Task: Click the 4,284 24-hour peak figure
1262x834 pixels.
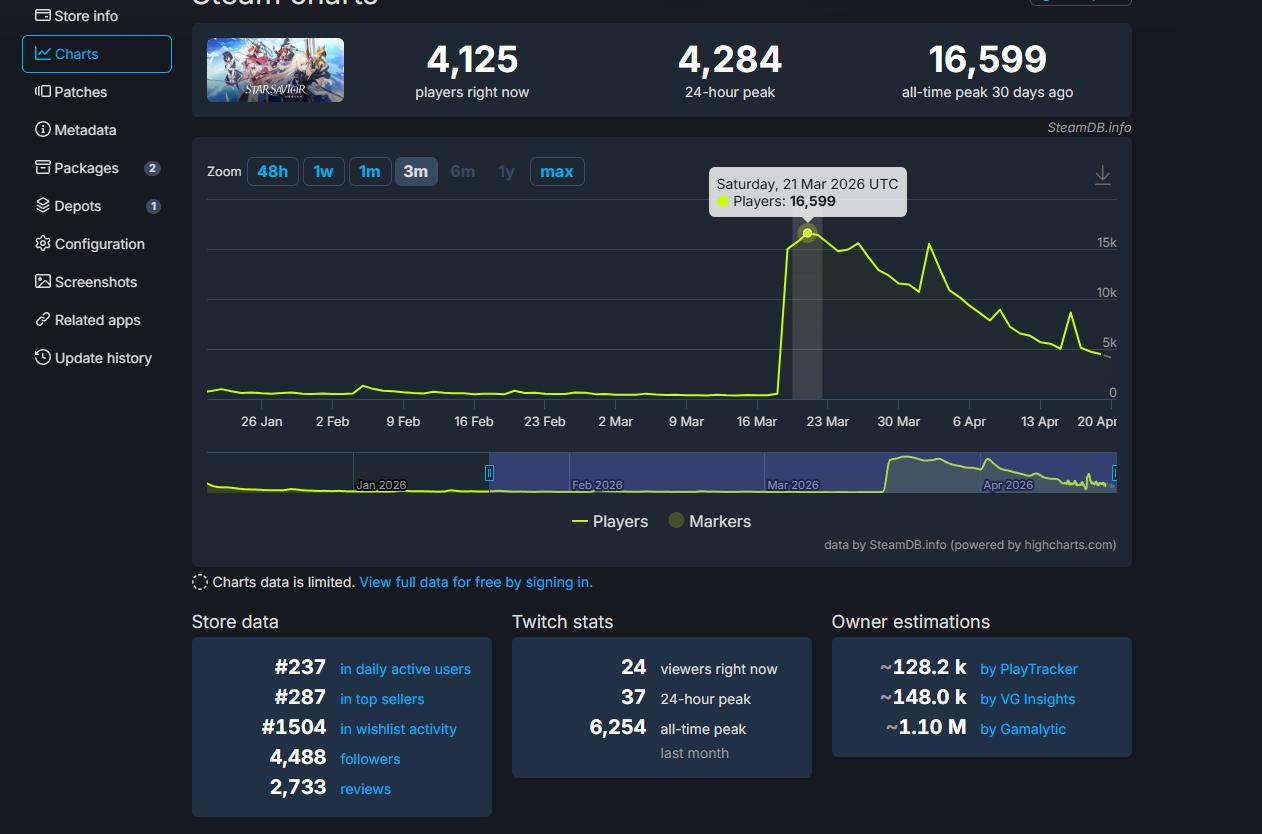Action: [730, 60]
